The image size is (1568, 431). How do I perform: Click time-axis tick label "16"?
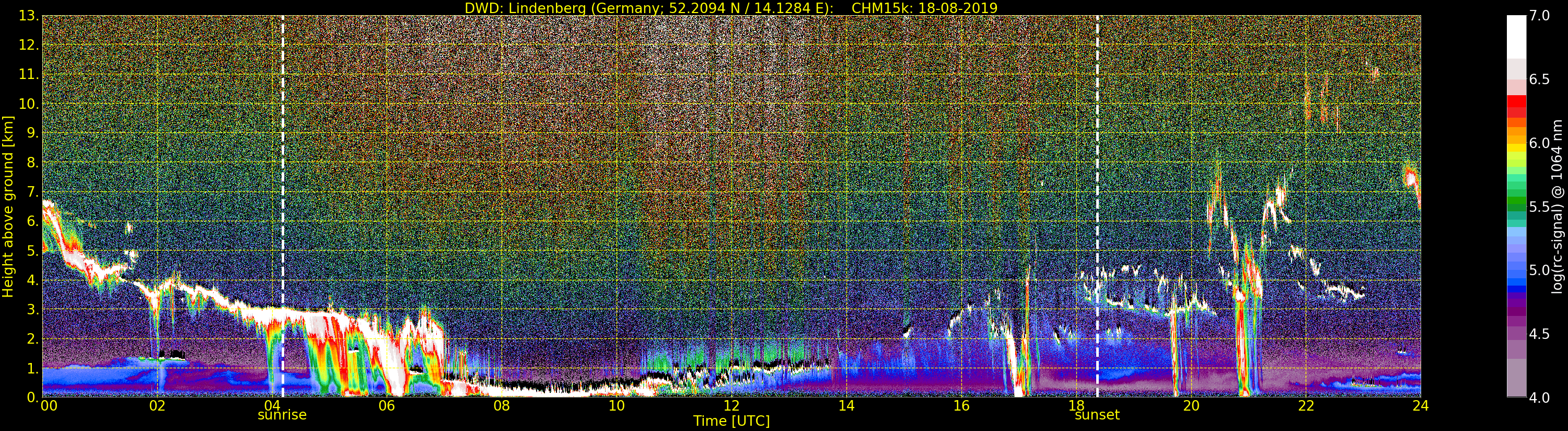[x=961, y=406]
